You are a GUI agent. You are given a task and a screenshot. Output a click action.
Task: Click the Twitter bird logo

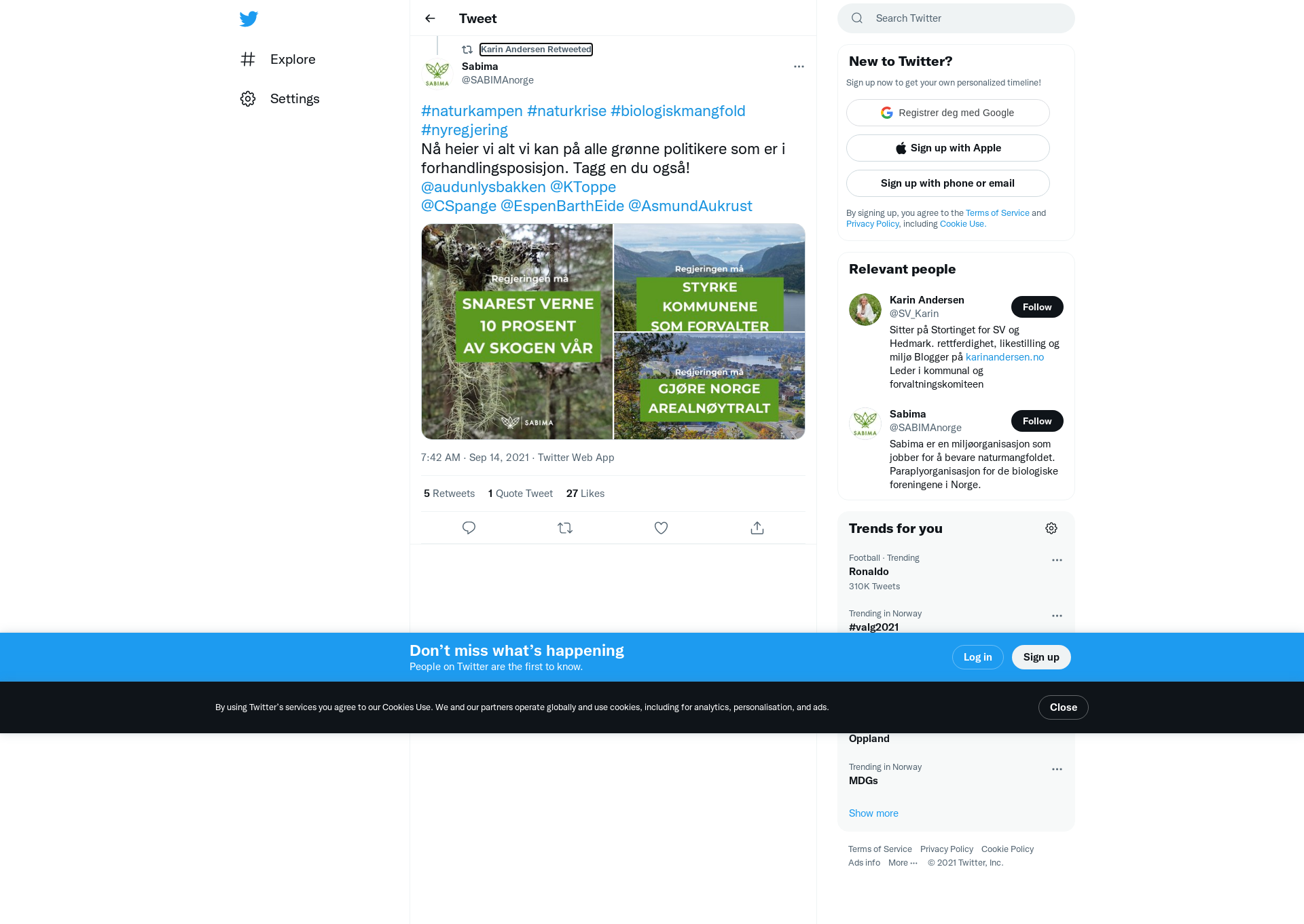click(x=249, y=19)
